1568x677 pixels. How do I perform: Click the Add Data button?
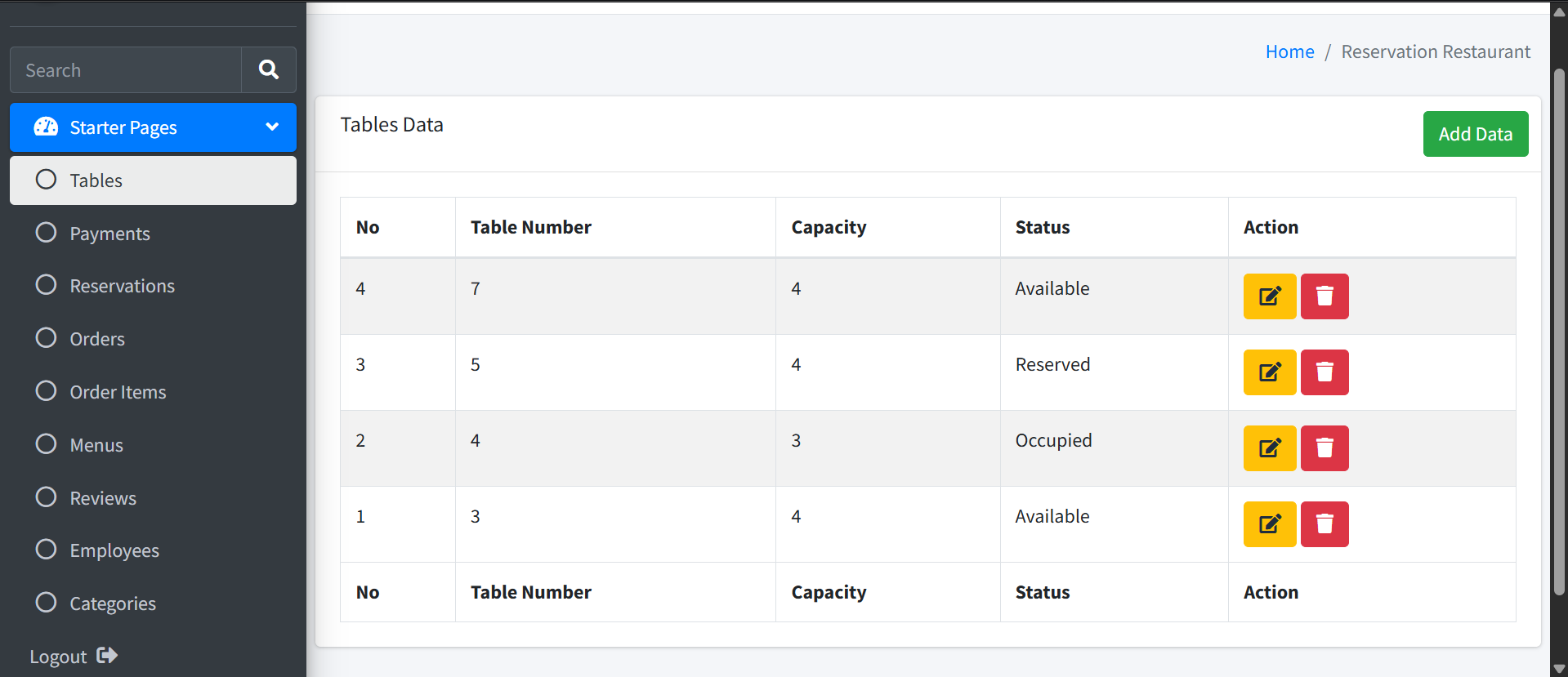pos(1476,134)
